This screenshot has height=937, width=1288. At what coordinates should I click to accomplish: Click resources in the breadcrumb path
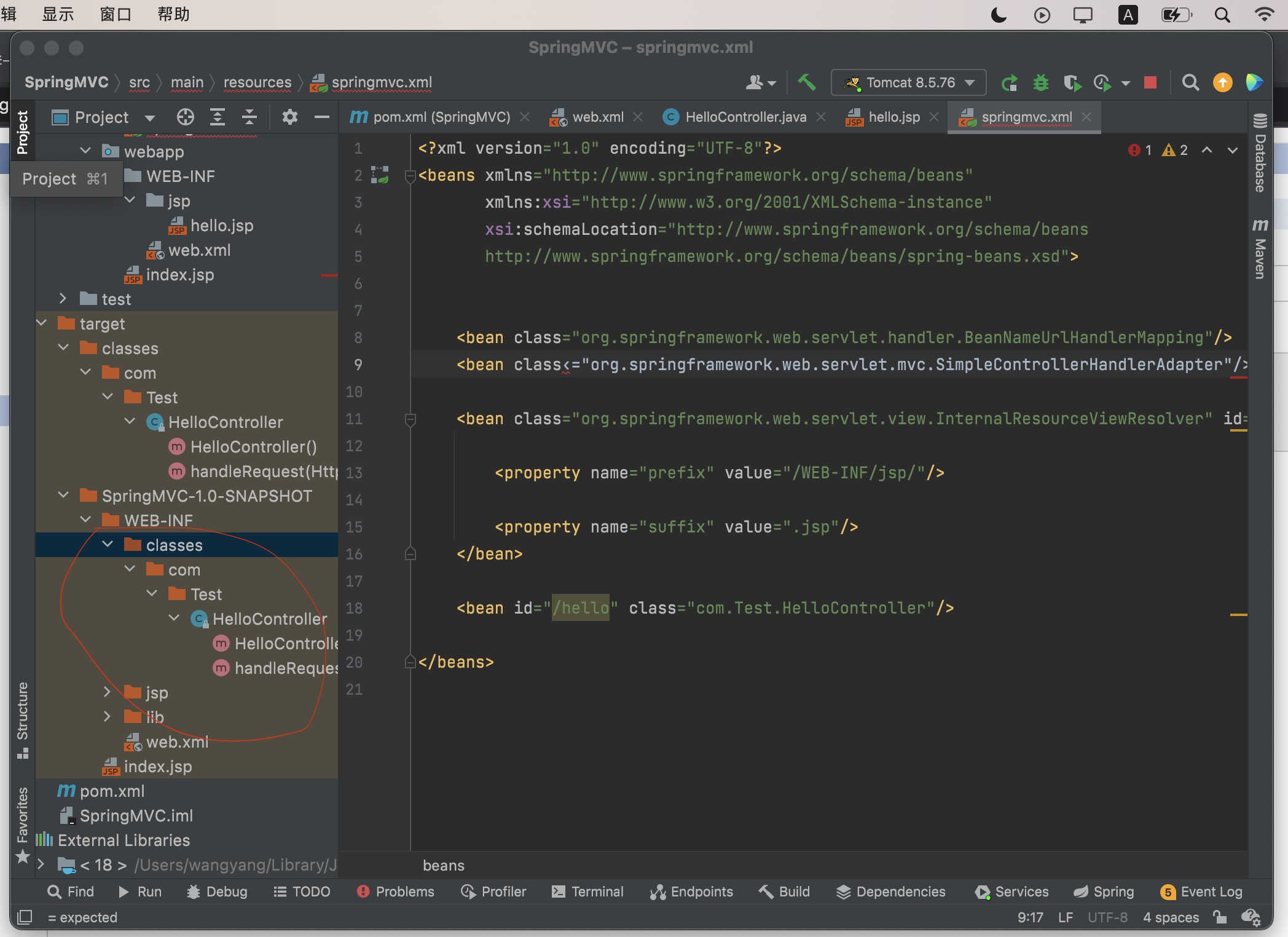click(257, 82)
